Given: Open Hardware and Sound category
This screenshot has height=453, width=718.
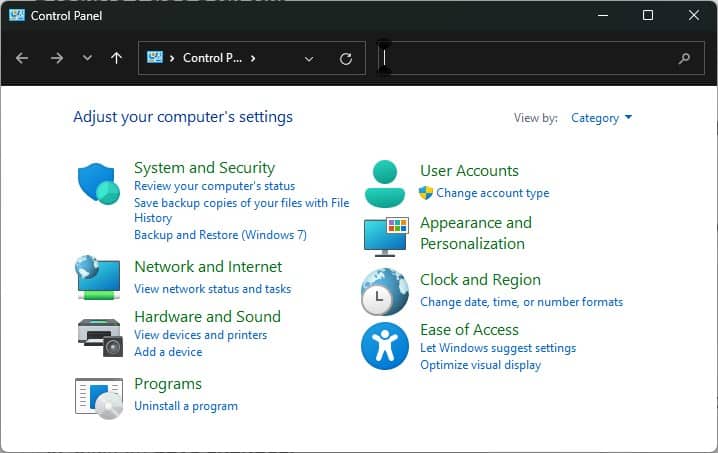Looking at the screenshot, I should click(207, 317).
